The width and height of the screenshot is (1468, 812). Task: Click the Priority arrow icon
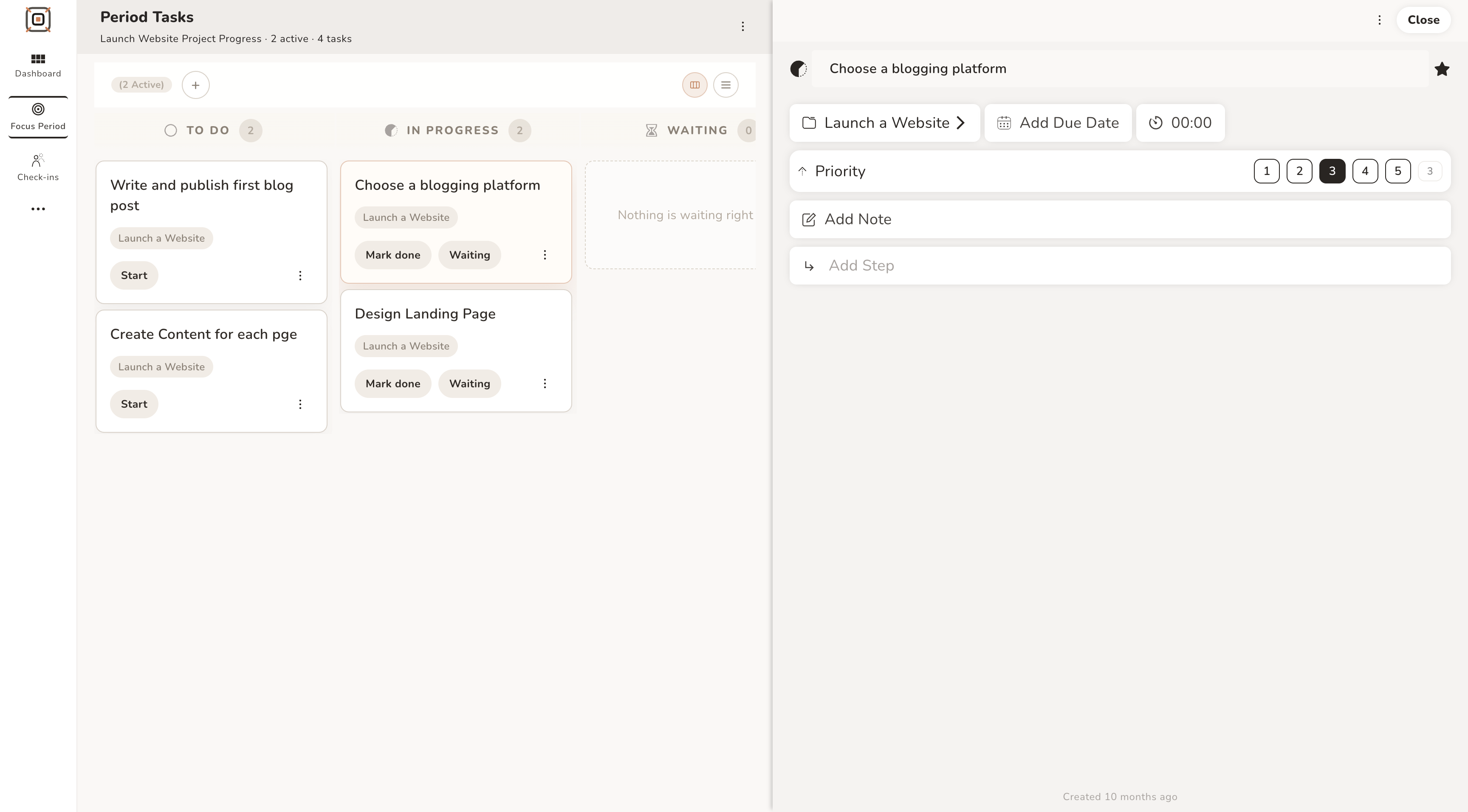tap(802, 171)
